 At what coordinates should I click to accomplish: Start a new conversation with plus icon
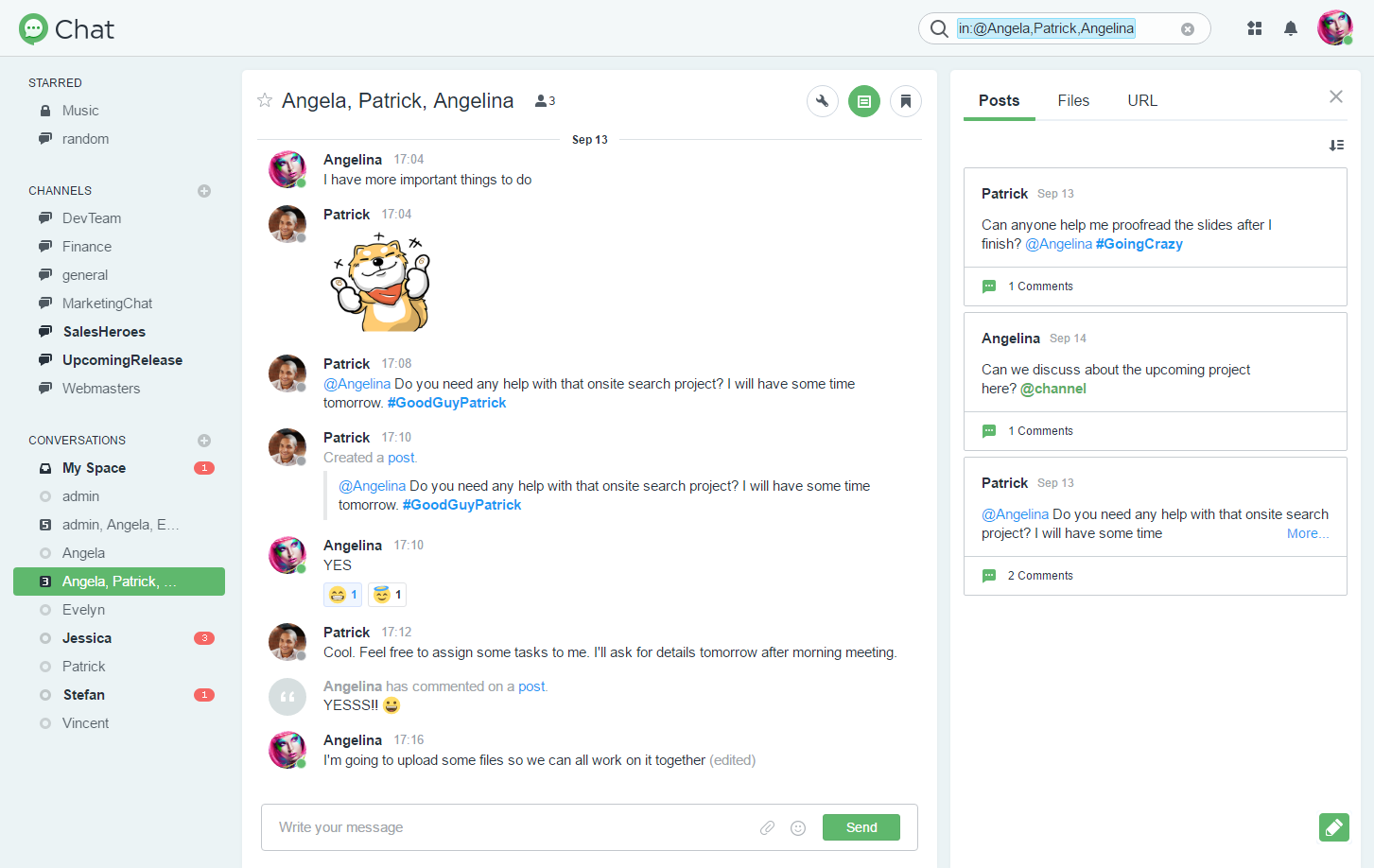click(x=203, y=441)
